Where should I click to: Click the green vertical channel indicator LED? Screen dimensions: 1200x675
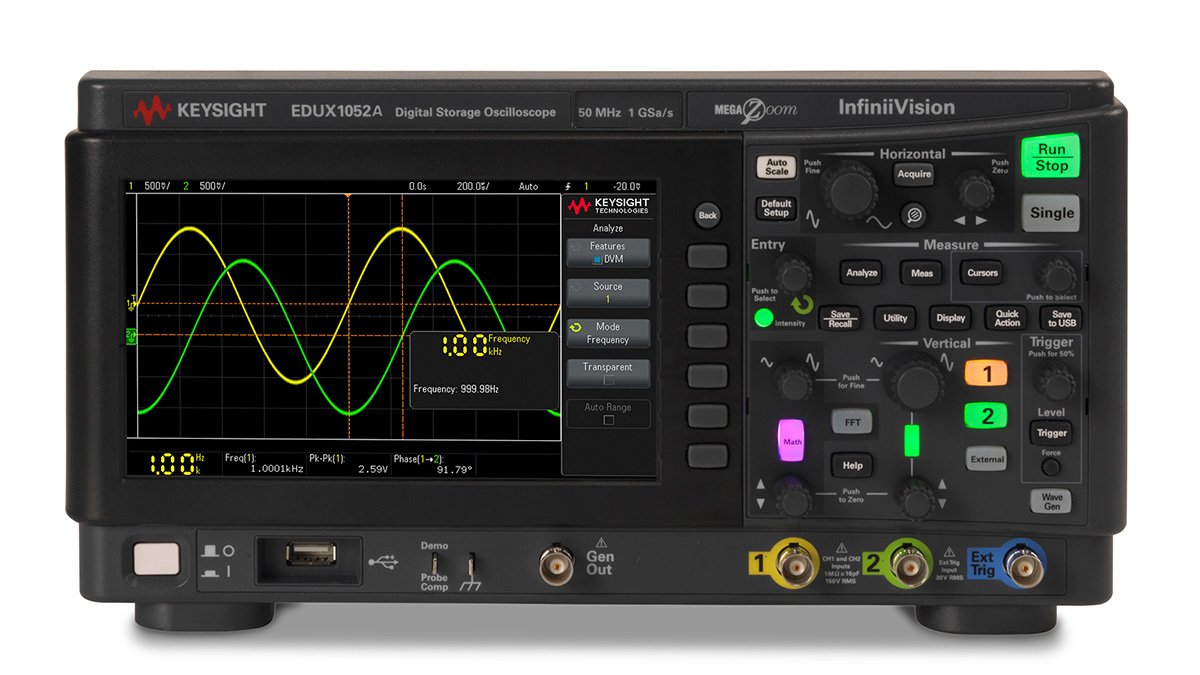coord(910,441)
